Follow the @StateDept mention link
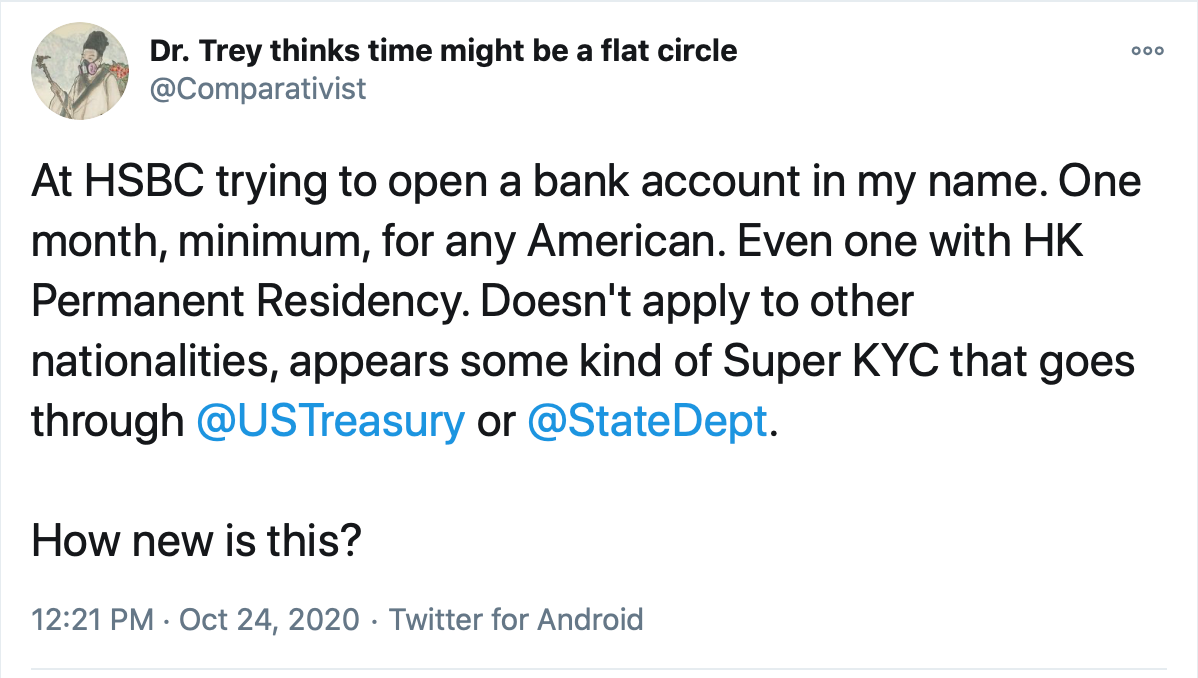The image size is (1198, 678). click(648, 421)
